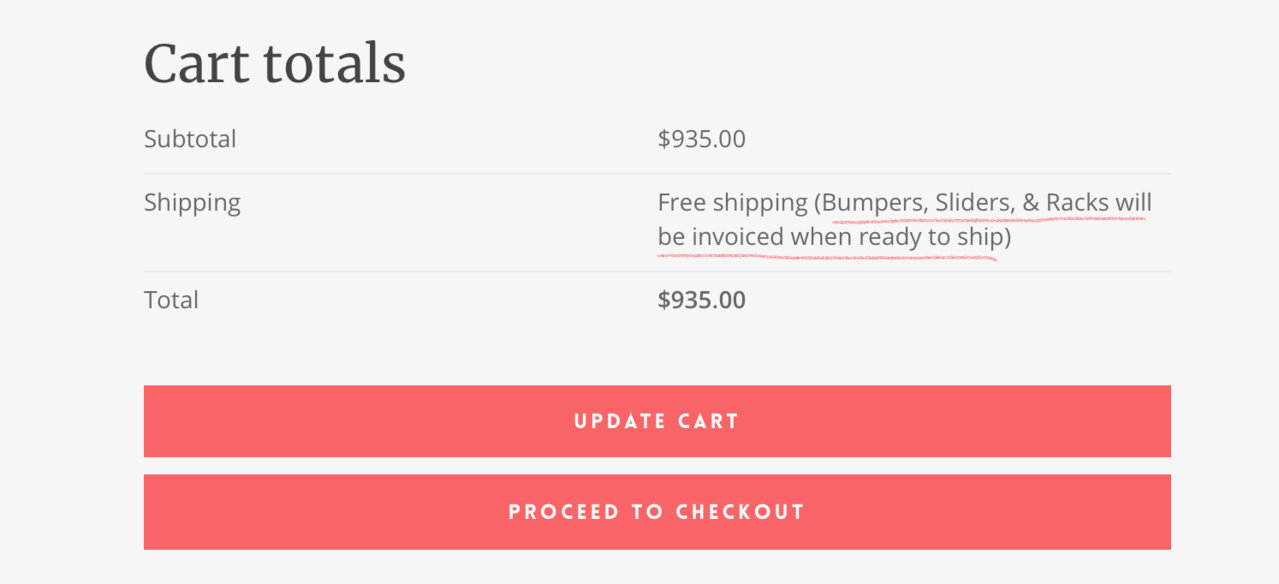Click the word "Sliders" in shipping note
Image resolution: width=1279 pixels, height=584 pixels.
click(974, 203)
